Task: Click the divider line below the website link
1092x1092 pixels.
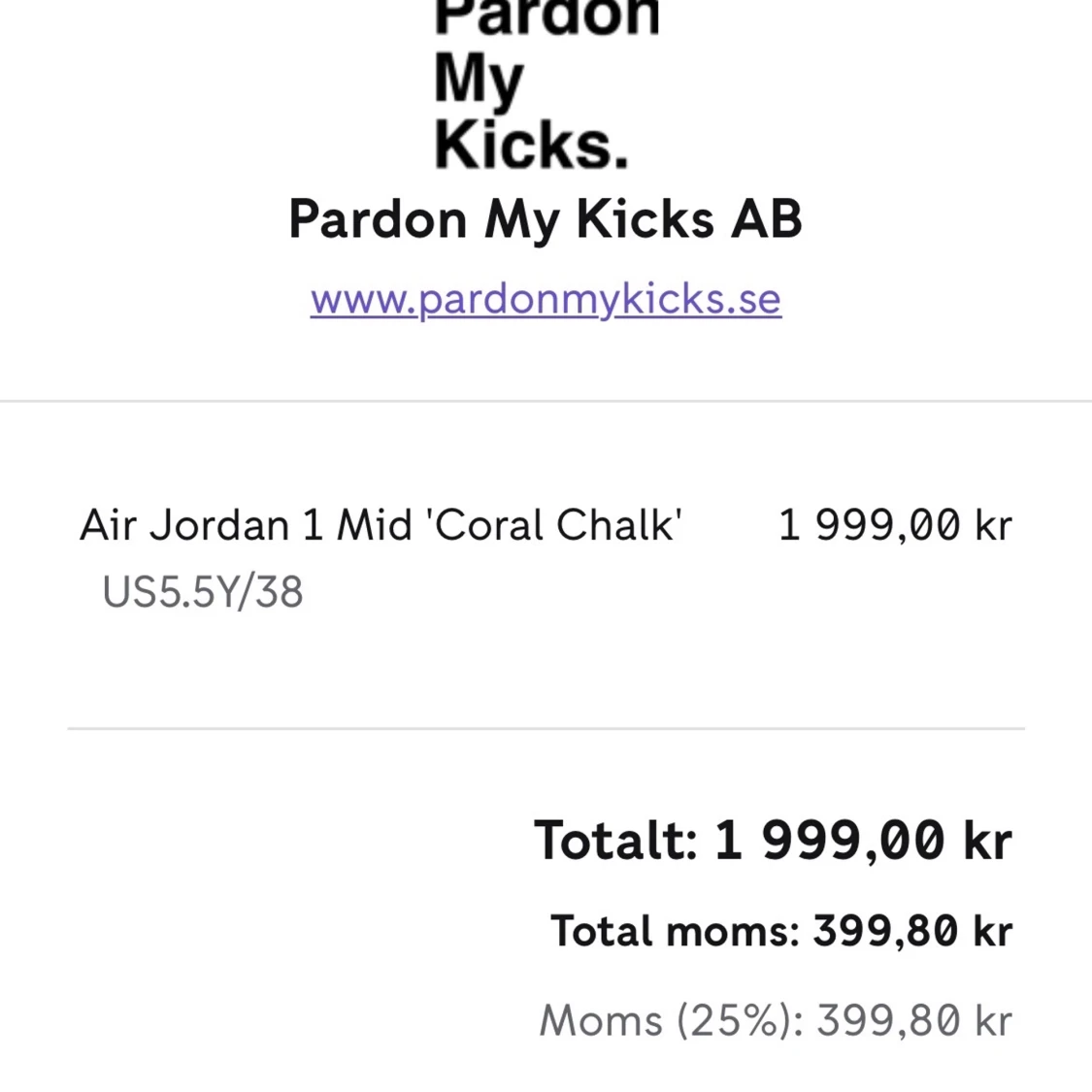Action: click(x=546, y=401)
